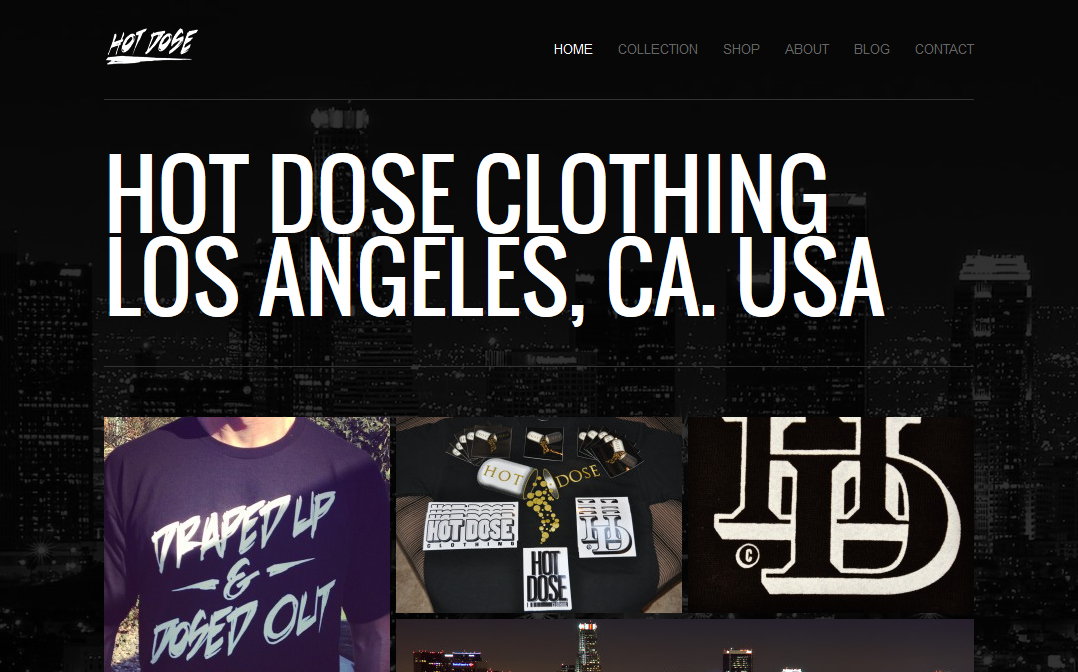The image size is (1078, 672).
Task: Click the Hot Dose logo
Action: [152, 47]
